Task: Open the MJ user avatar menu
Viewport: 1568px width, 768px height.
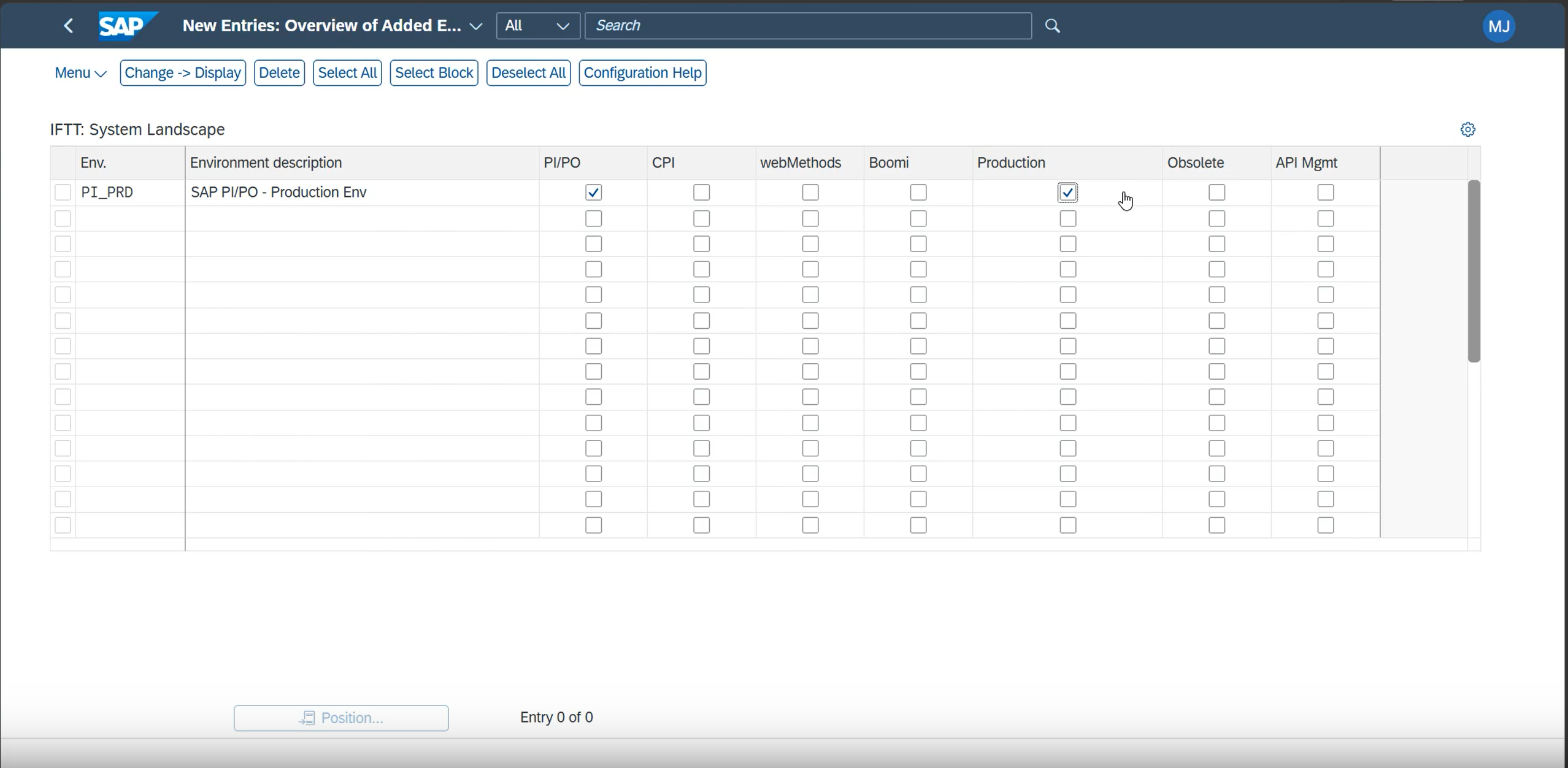Action: coord(1499,26)
